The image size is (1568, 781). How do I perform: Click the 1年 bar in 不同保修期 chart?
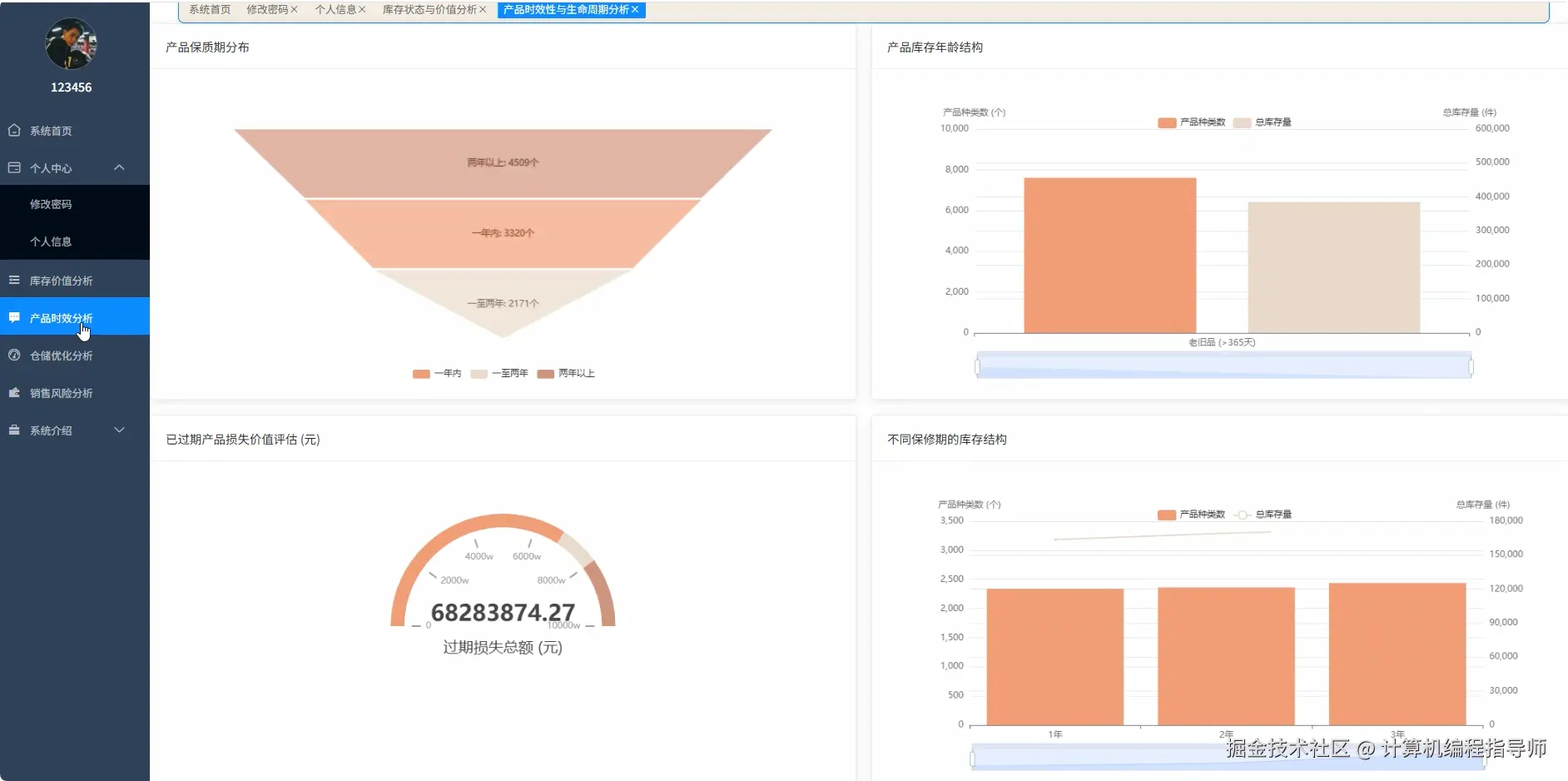(x=1055, y=657)
